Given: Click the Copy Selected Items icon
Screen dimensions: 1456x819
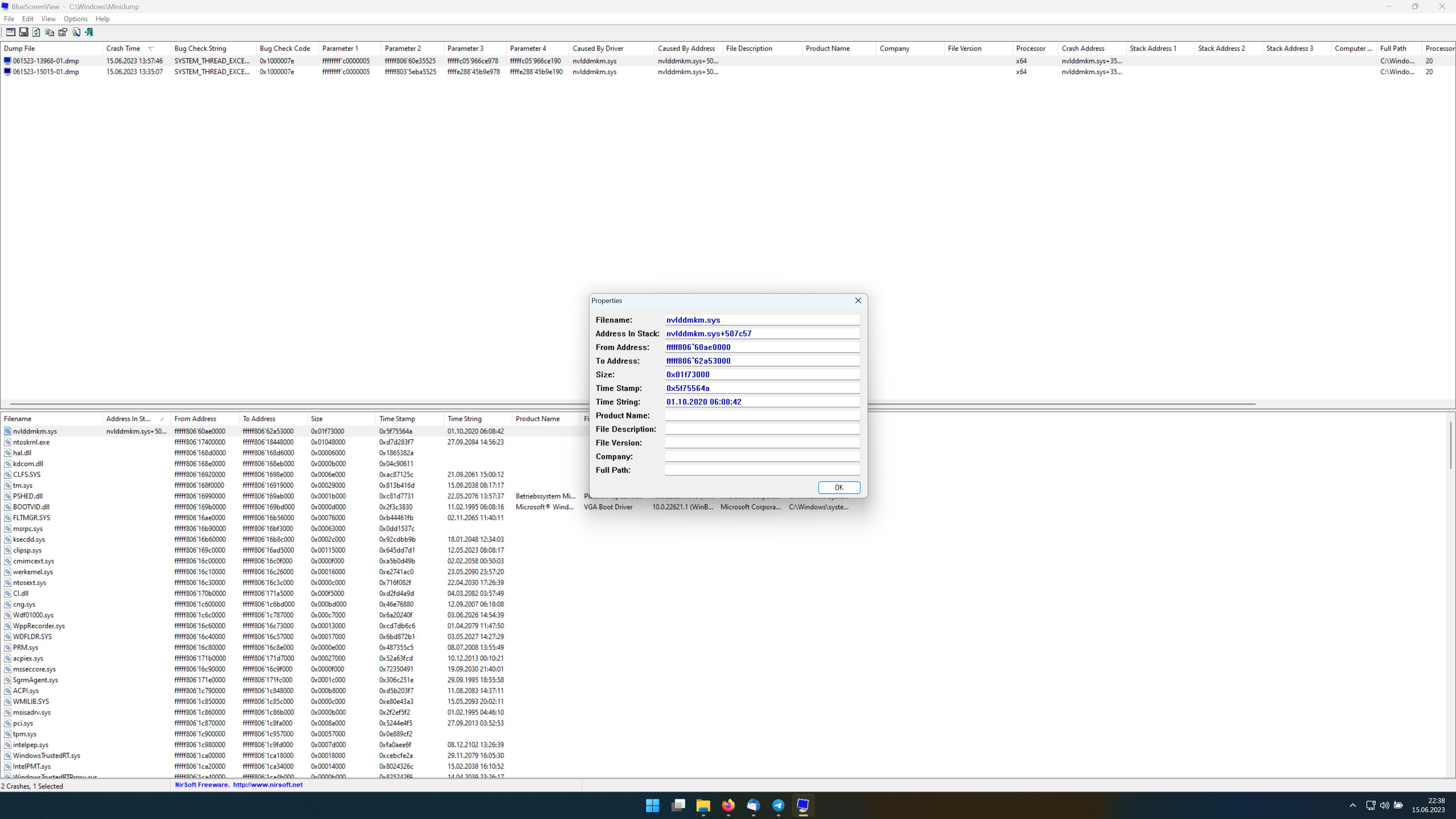Looking at the screenshot, I should click(x=50, y=32).
